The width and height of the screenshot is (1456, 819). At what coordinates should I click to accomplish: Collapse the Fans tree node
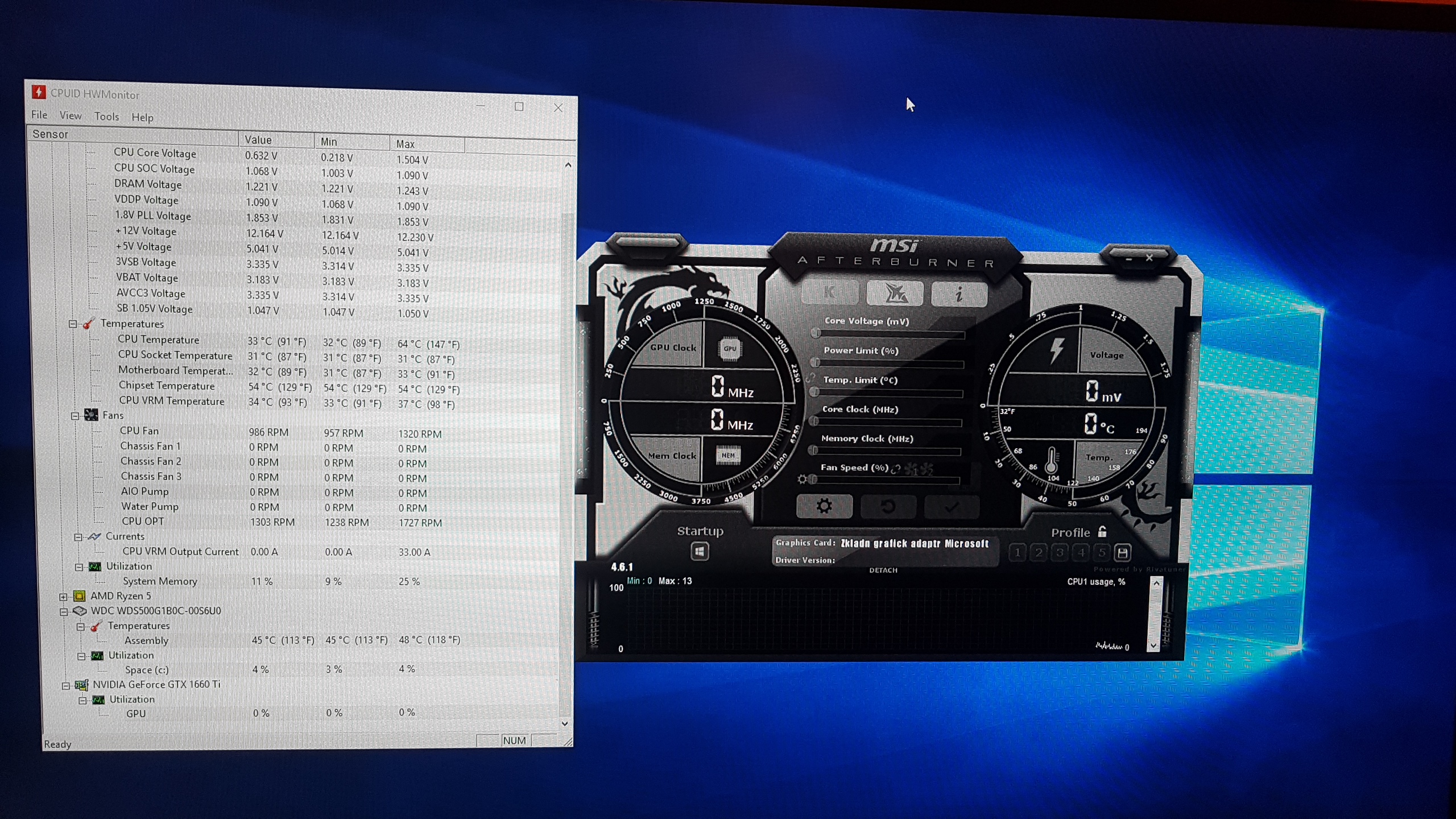coord(75,416)
